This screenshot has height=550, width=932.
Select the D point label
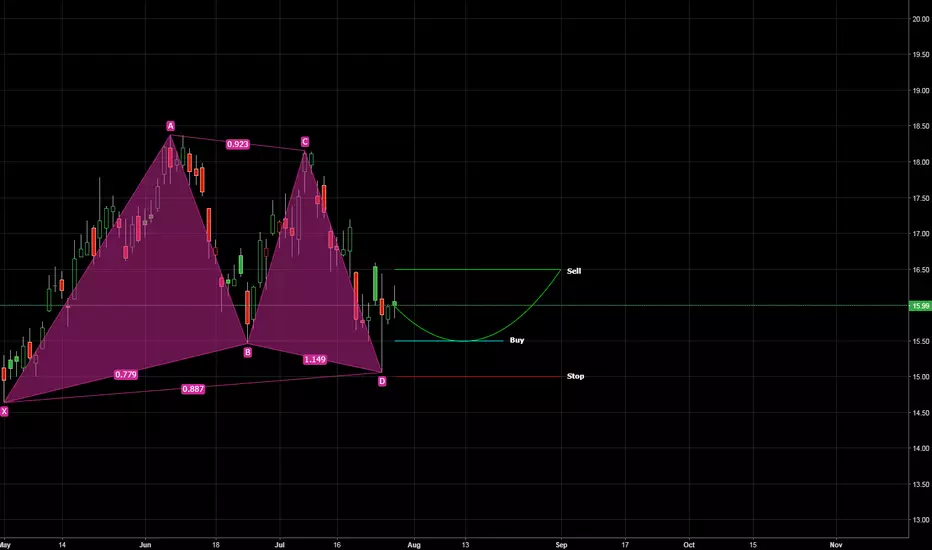[382, 381]
